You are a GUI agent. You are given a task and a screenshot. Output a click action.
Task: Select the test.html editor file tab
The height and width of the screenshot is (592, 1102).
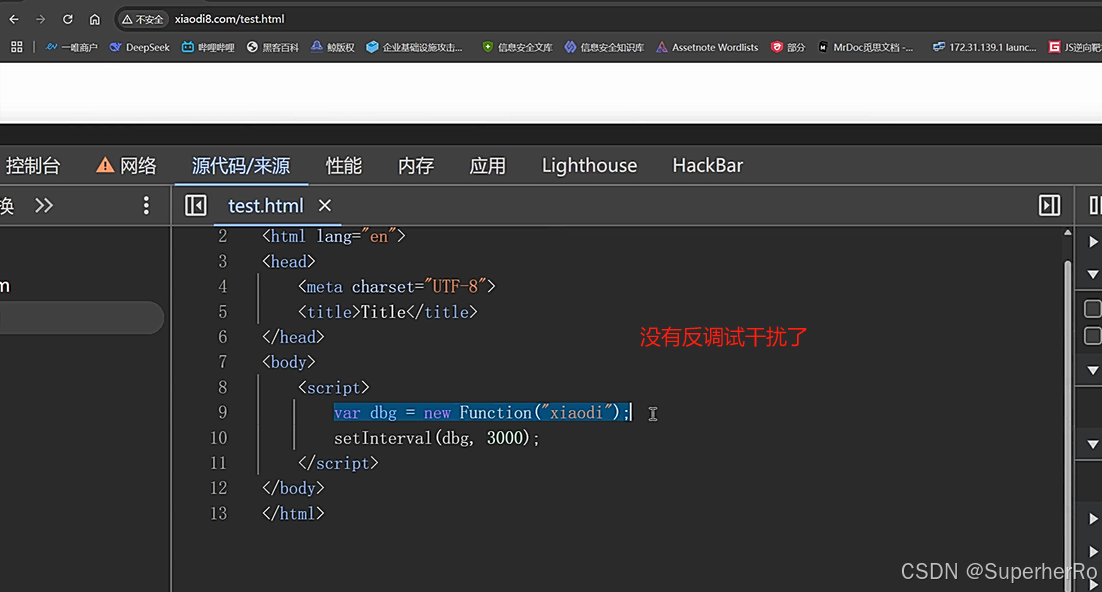[266, 206]
